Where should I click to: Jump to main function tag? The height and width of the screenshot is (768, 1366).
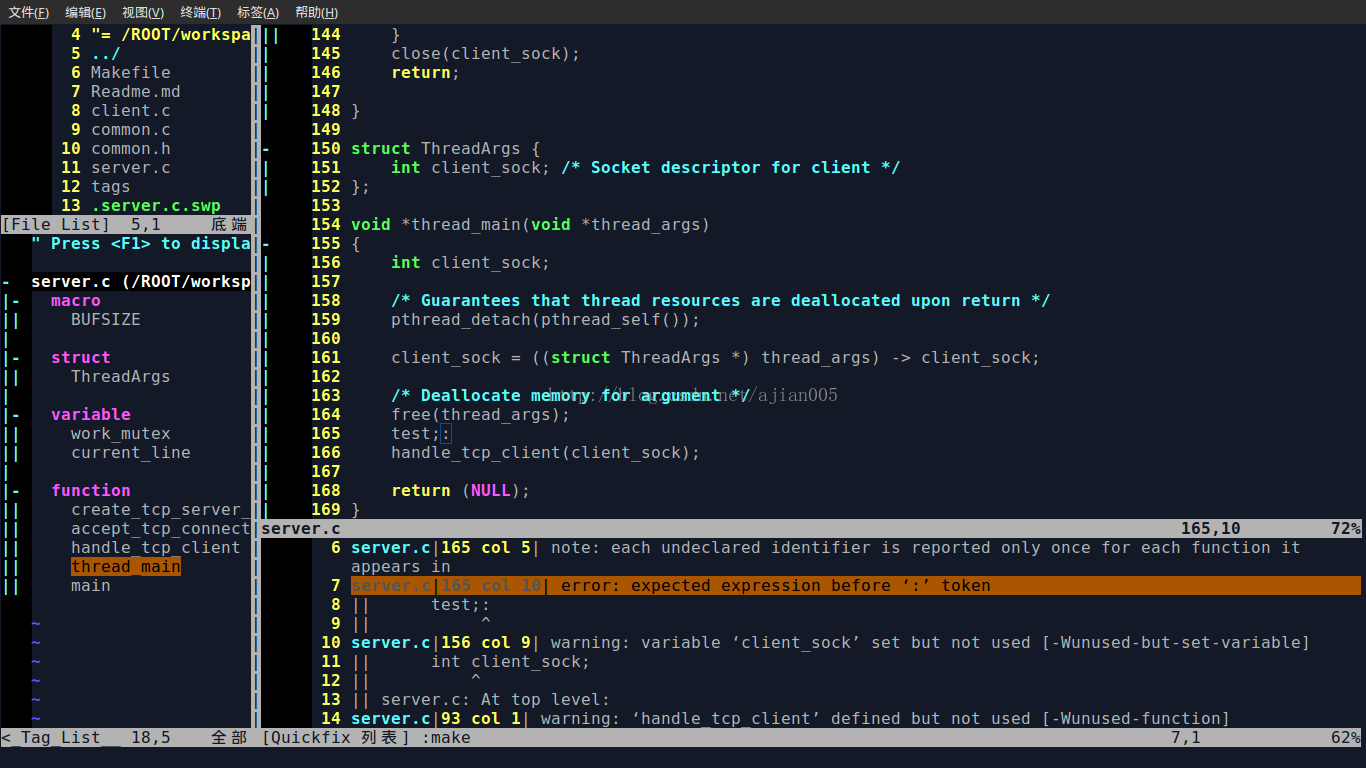pos(91,586)
